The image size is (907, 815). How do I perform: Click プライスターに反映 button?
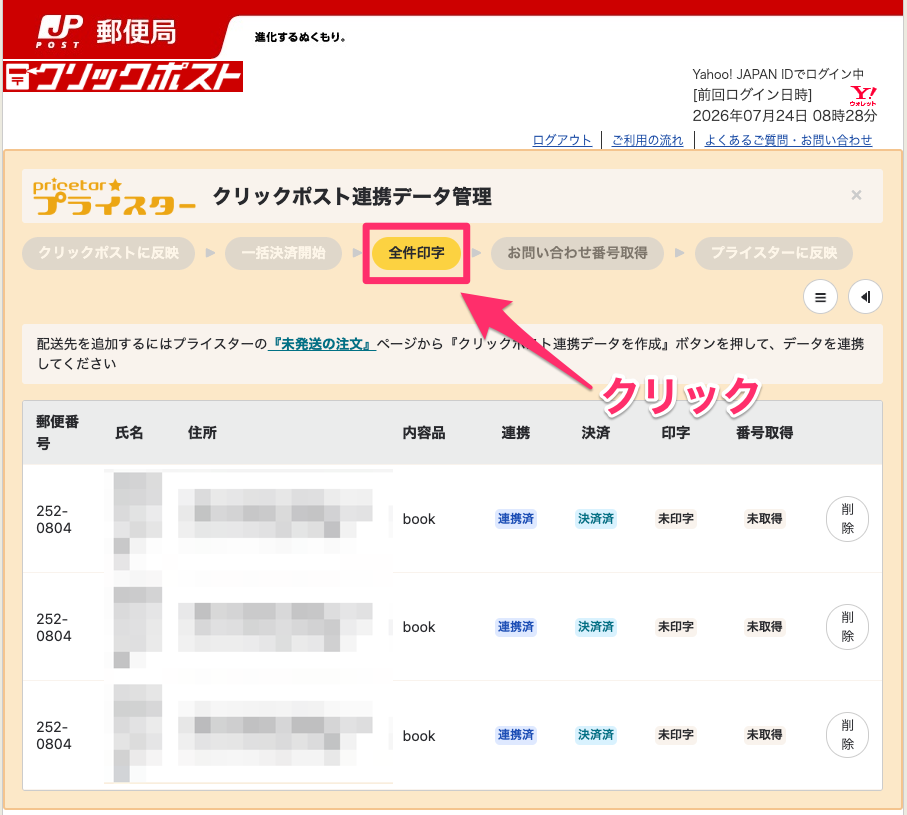tap(774, 253)
